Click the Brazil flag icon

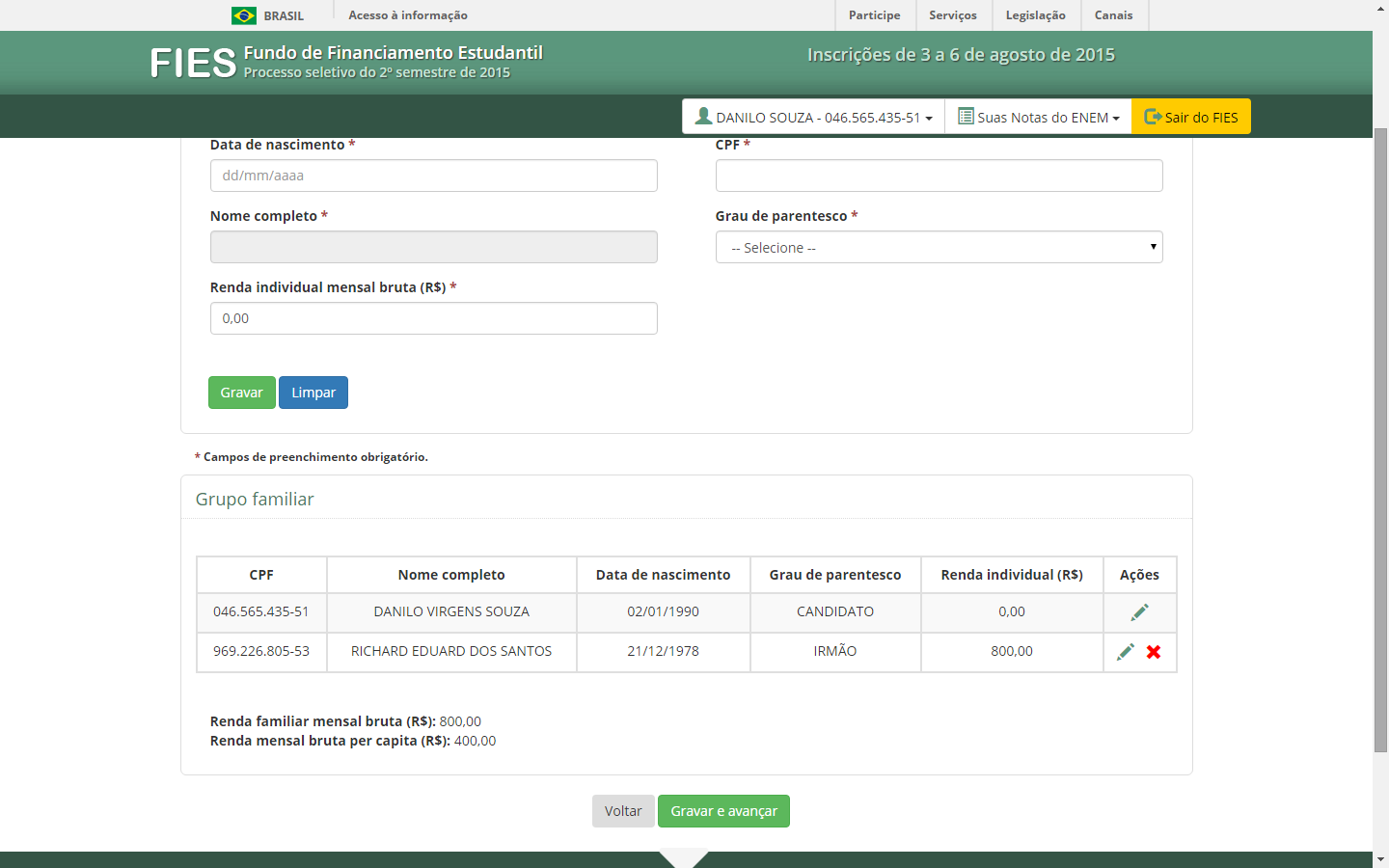coord(244,15)
